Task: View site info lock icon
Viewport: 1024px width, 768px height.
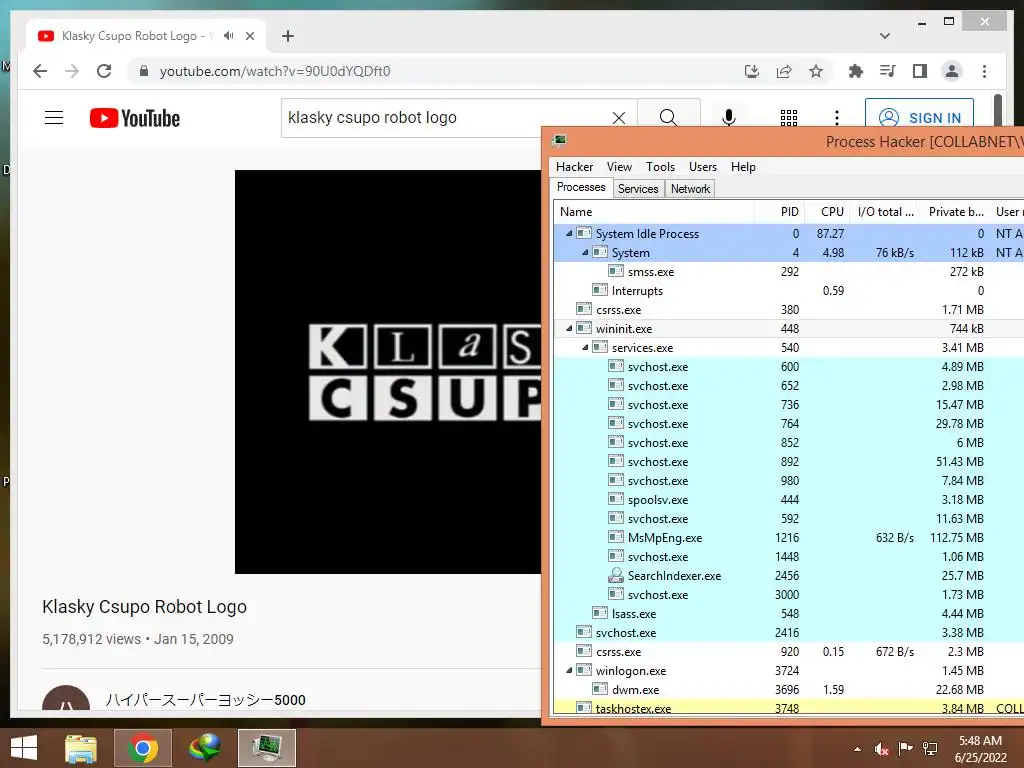Action: pyautogui.click(x=144, y=71)
